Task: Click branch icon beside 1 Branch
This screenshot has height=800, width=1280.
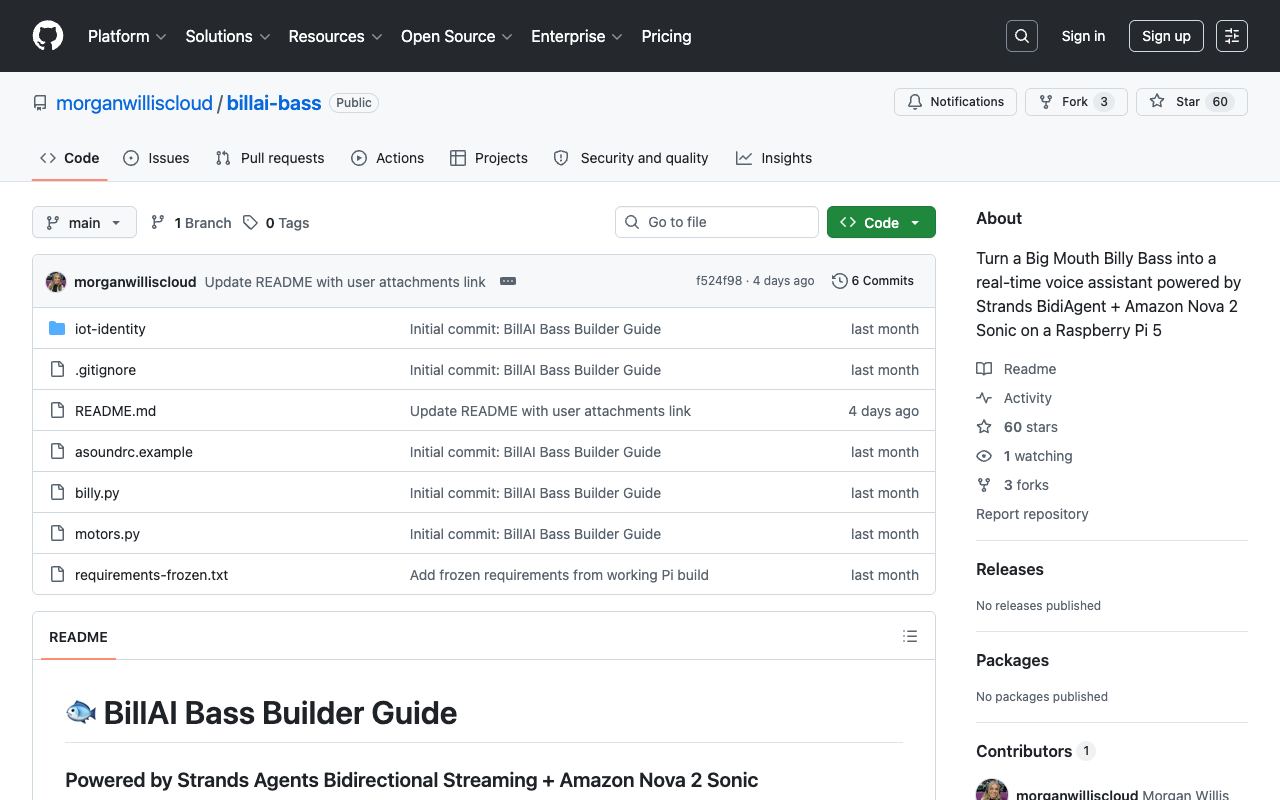Action: pos(158,223)
